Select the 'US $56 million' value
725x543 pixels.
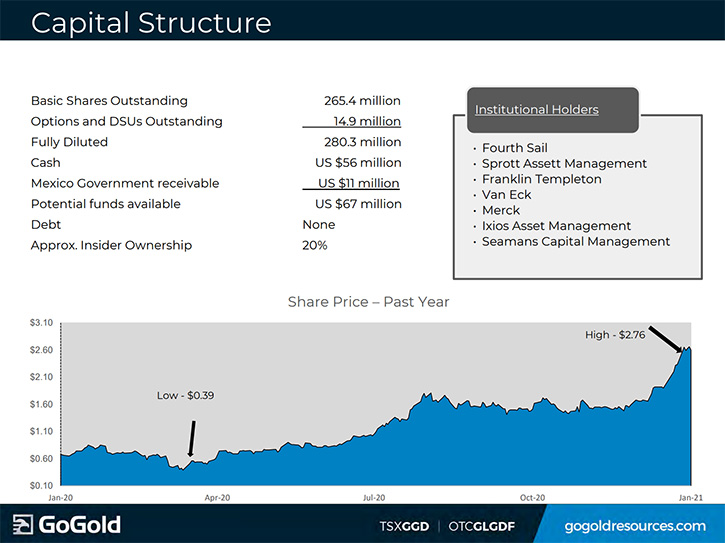pyautogui.click(x=358, y=163)
